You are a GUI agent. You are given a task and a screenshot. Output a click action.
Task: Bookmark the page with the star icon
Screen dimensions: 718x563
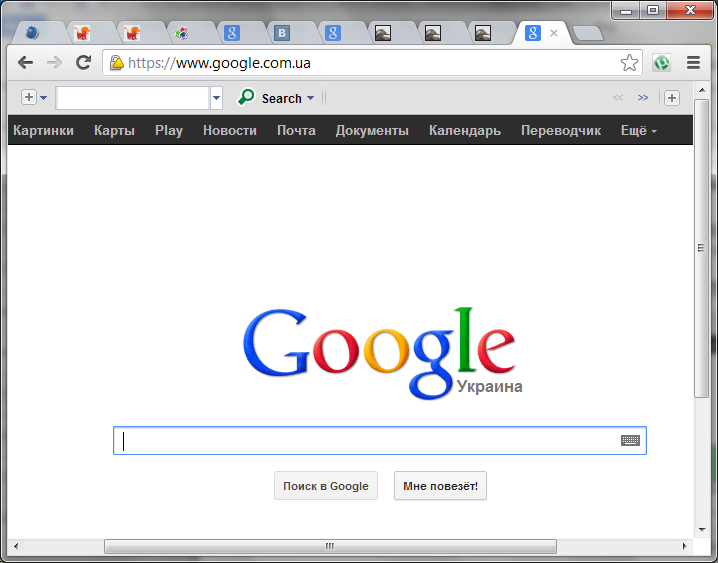pos(630,63)
